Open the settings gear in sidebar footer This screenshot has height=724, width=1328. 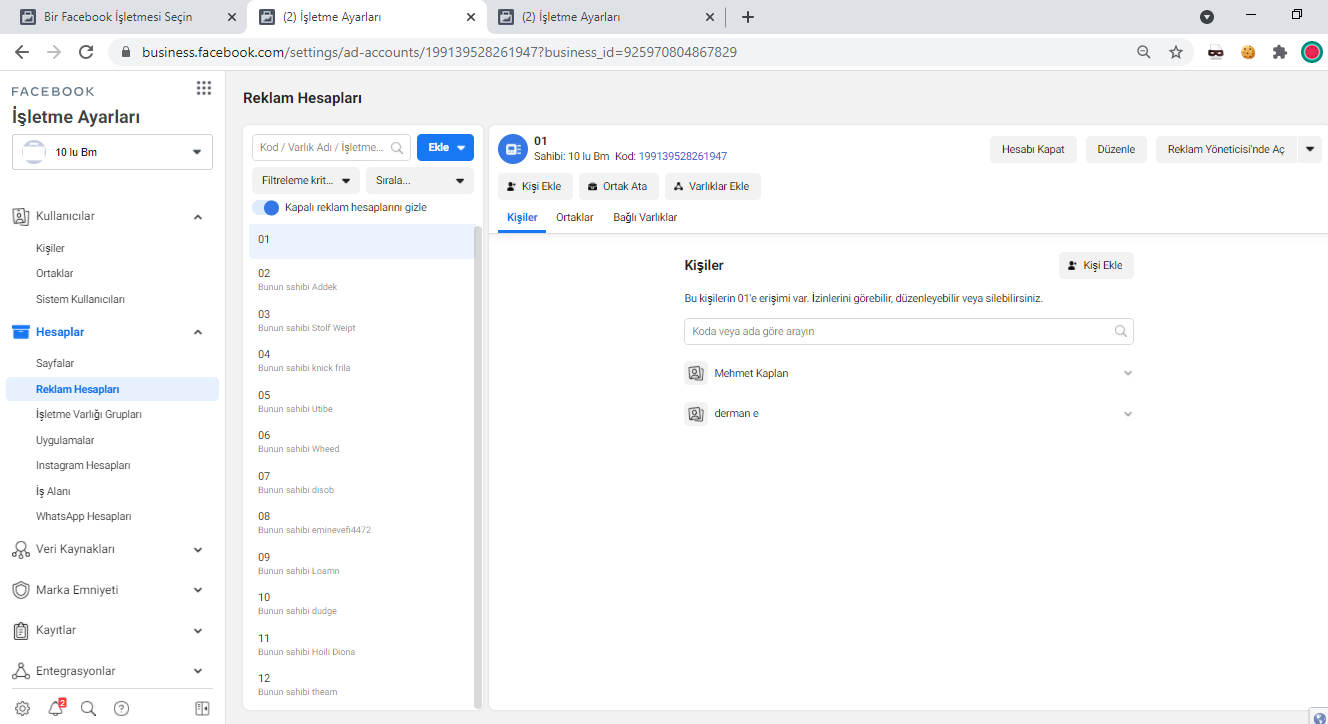coord(22,709)
